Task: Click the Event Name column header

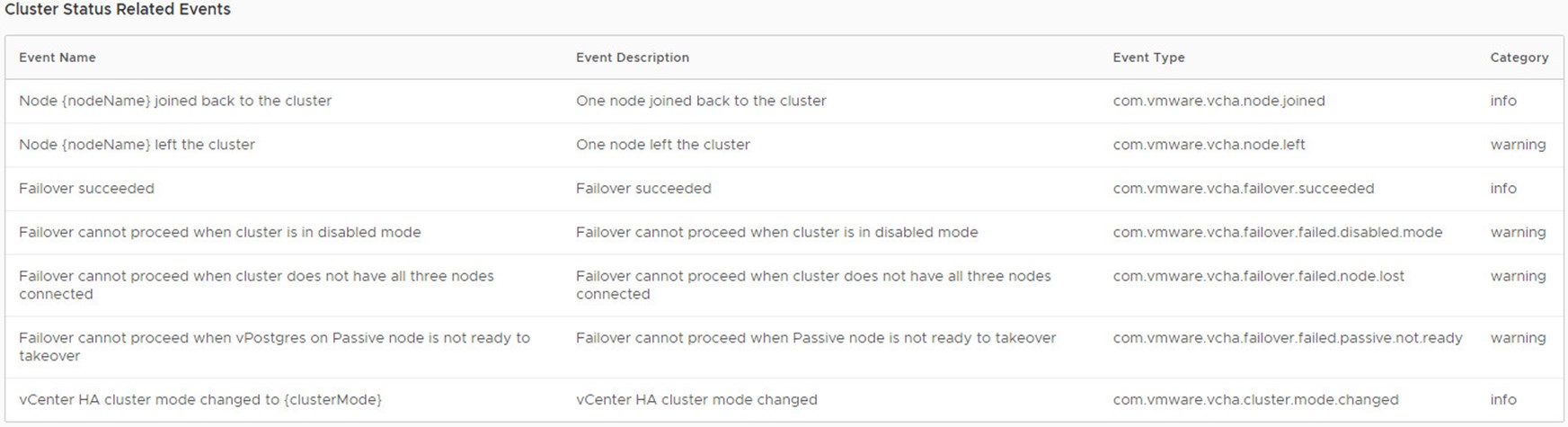Action: click(x=58, y=58)
